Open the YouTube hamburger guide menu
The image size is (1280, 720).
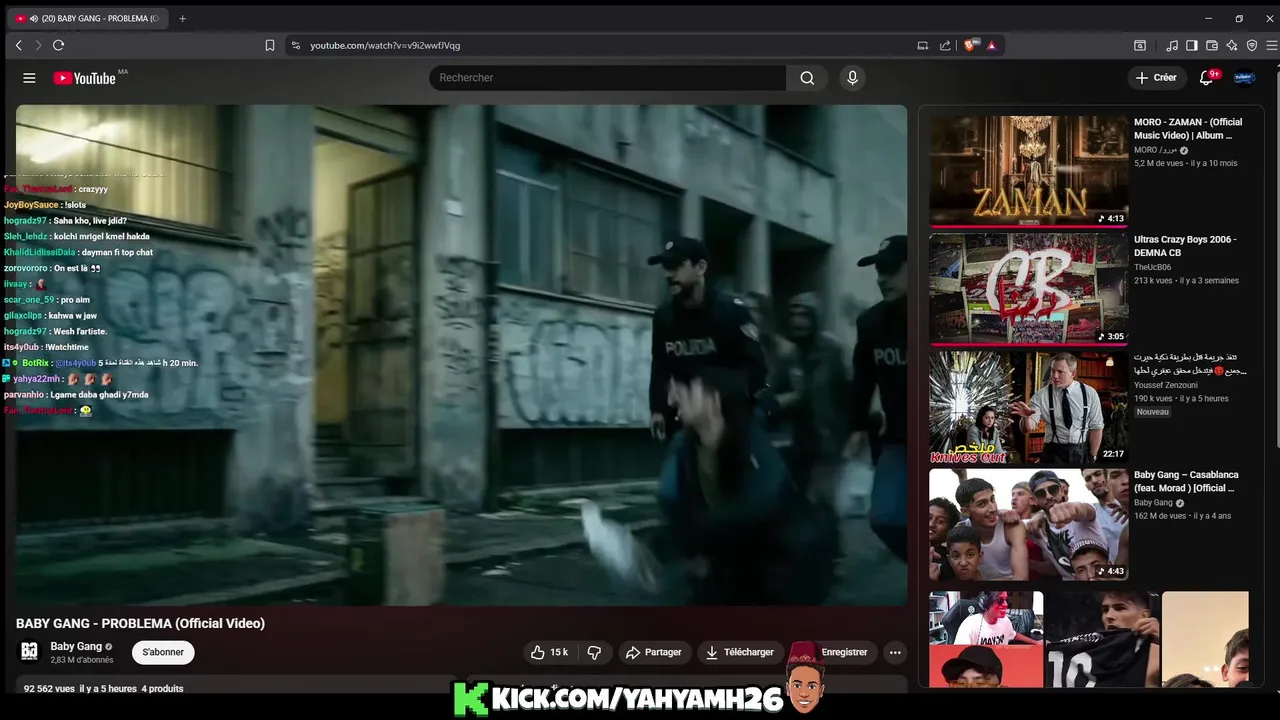pyautogui.click(x=29, y=78)
